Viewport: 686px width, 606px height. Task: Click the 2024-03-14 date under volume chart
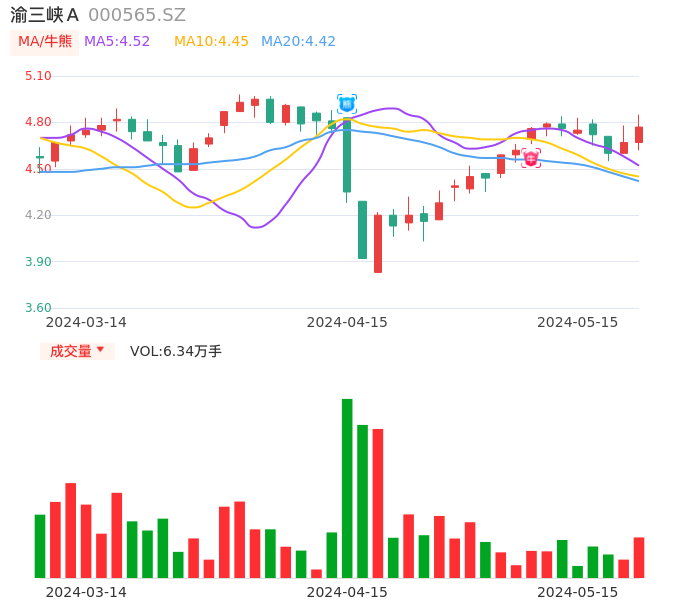click(x=86, y=592)
